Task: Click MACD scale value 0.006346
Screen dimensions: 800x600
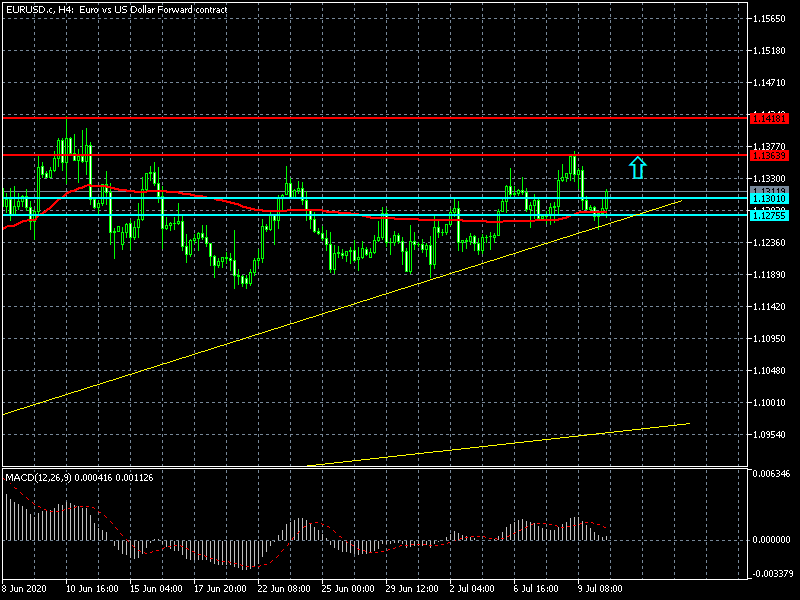Action: [773, 472]
